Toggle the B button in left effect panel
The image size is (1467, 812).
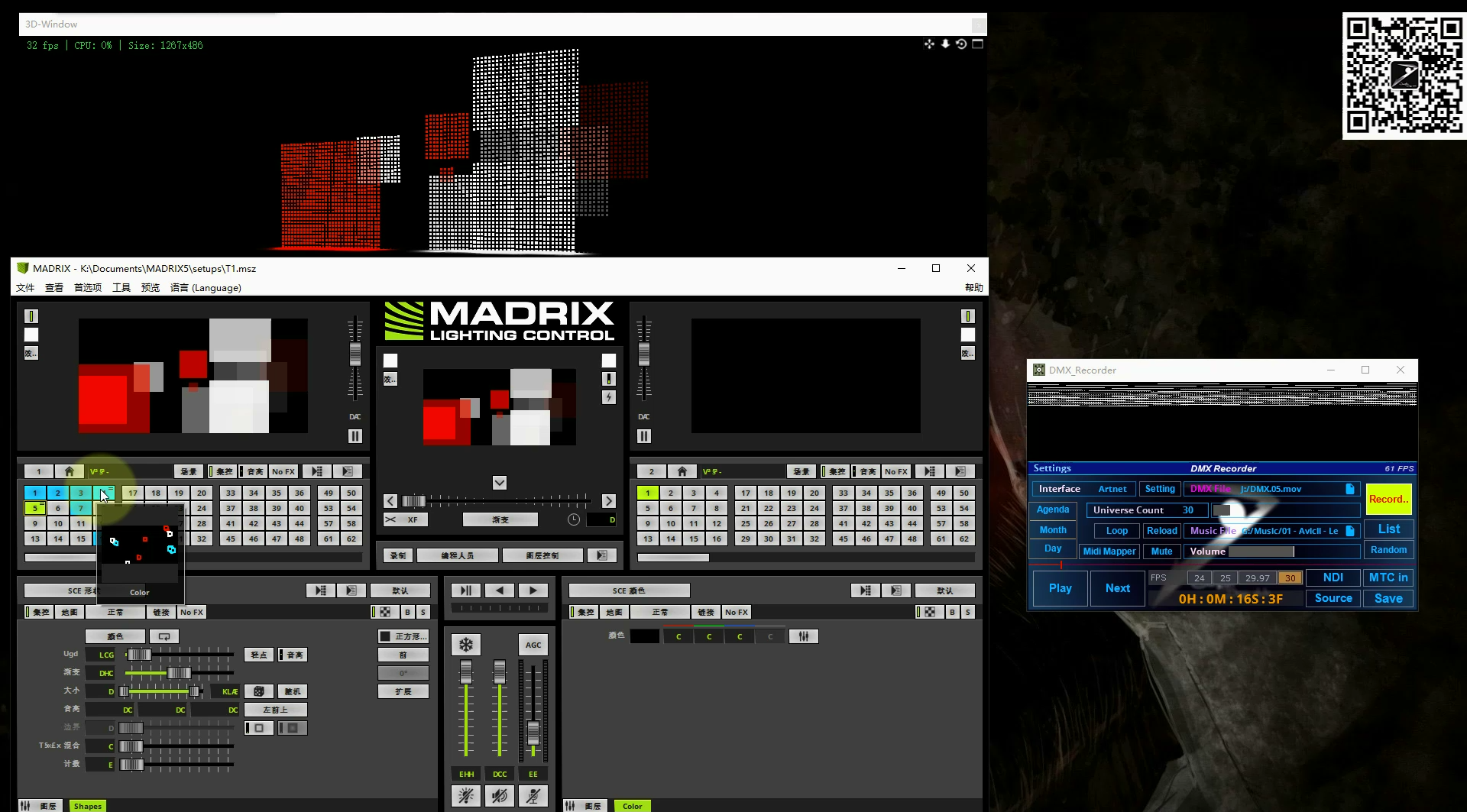[408, 612]
